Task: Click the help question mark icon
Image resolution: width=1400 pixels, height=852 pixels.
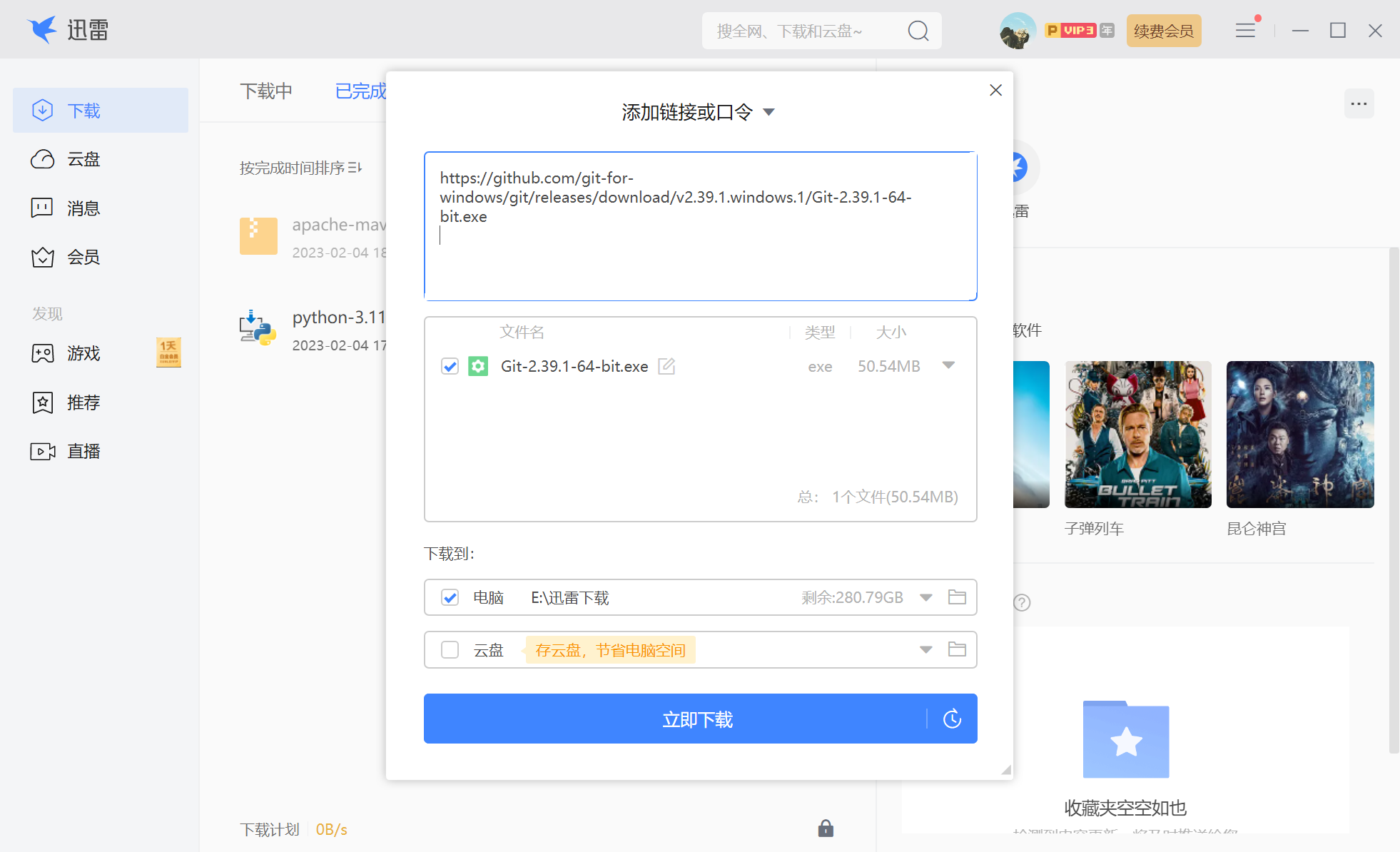Action: tap(1022, 603)
